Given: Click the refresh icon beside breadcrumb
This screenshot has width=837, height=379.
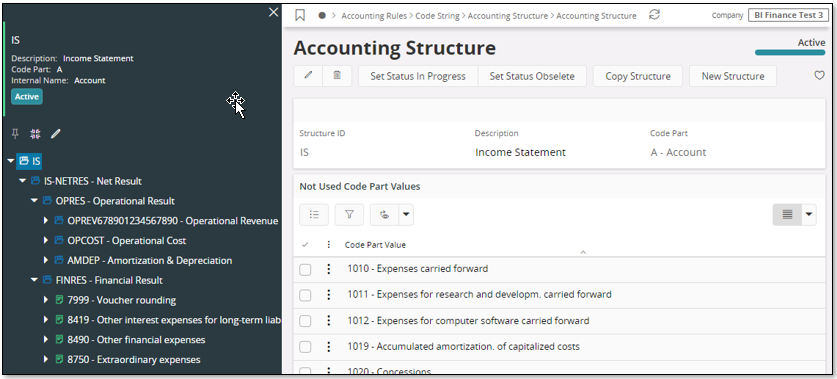Looking at the screenshot, I should (654, 15).
